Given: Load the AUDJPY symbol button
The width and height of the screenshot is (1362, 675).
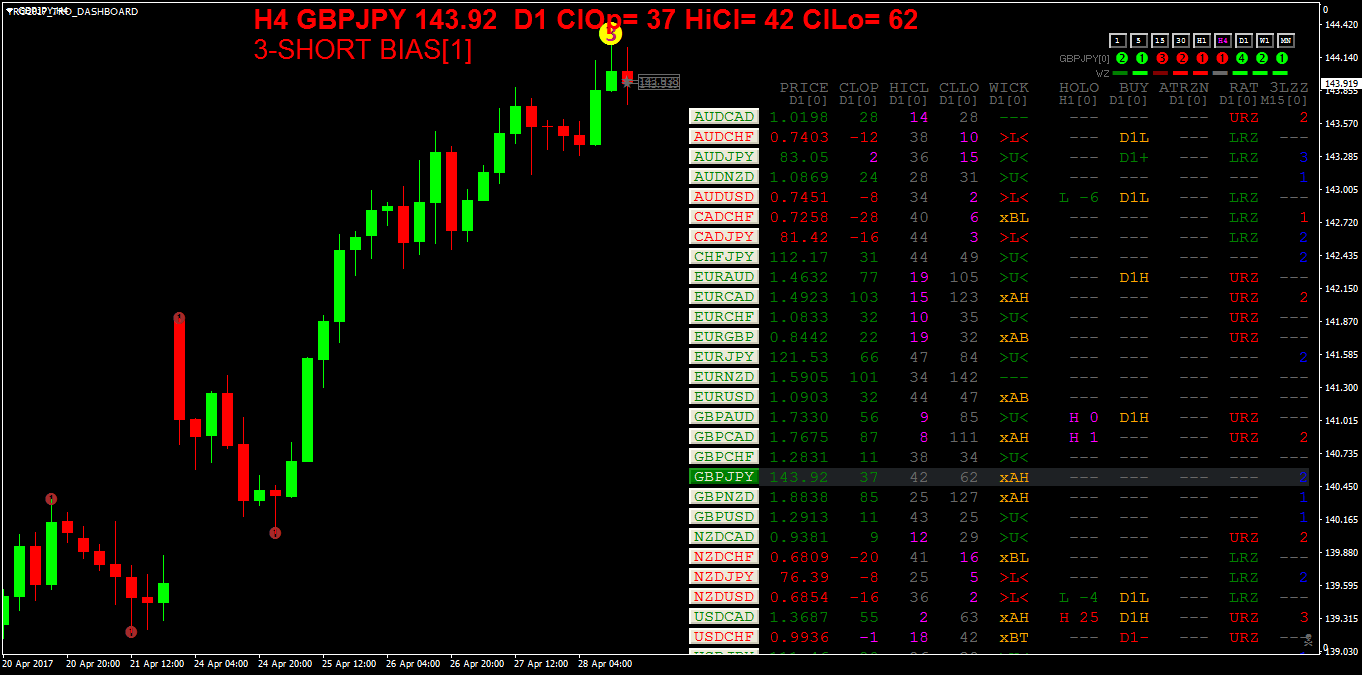Looking at the screenshot, I should click(x=724, y=157).
